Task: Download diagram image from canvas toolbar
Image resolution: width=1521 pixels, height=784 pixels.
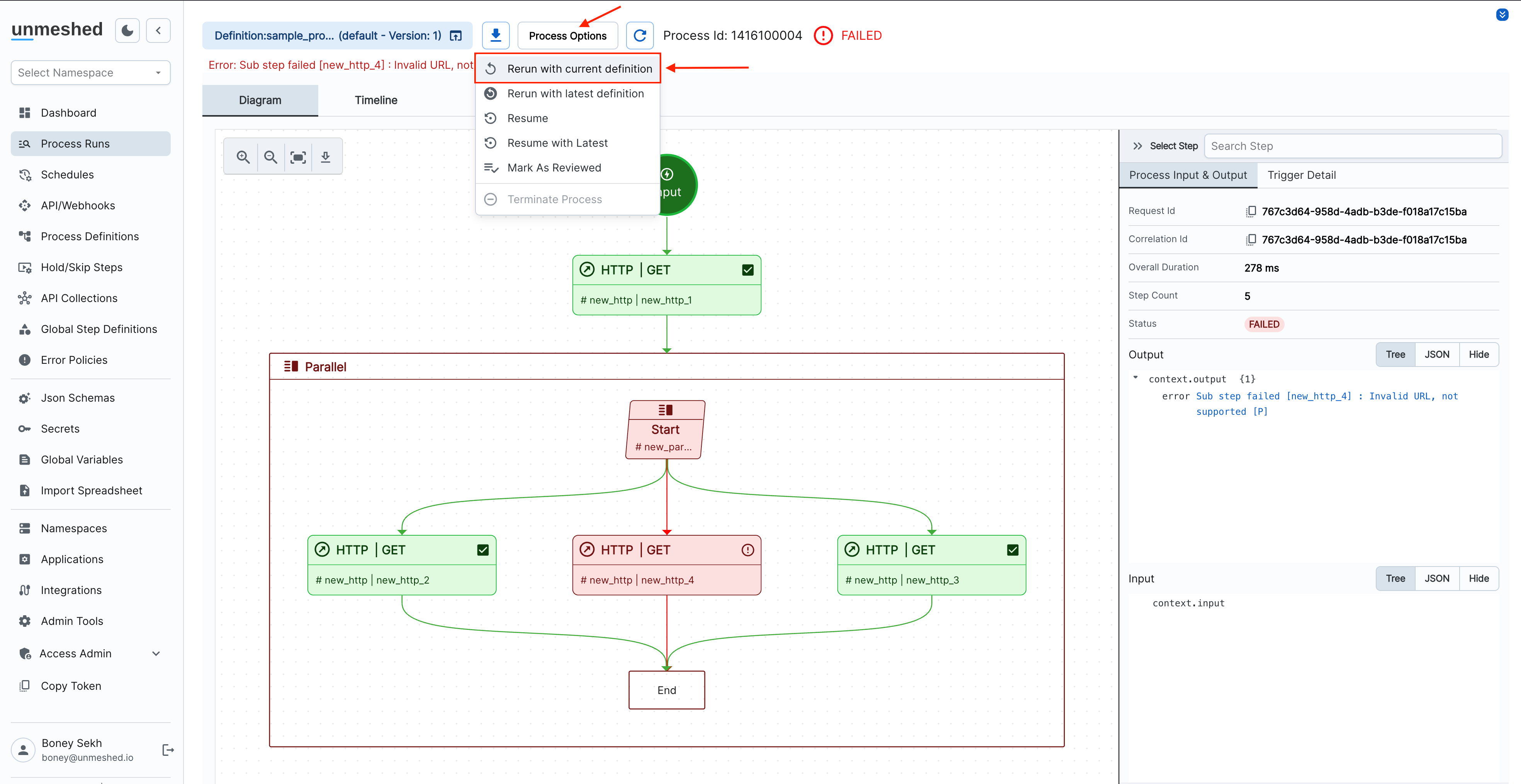Action: [x=325, y=157]
